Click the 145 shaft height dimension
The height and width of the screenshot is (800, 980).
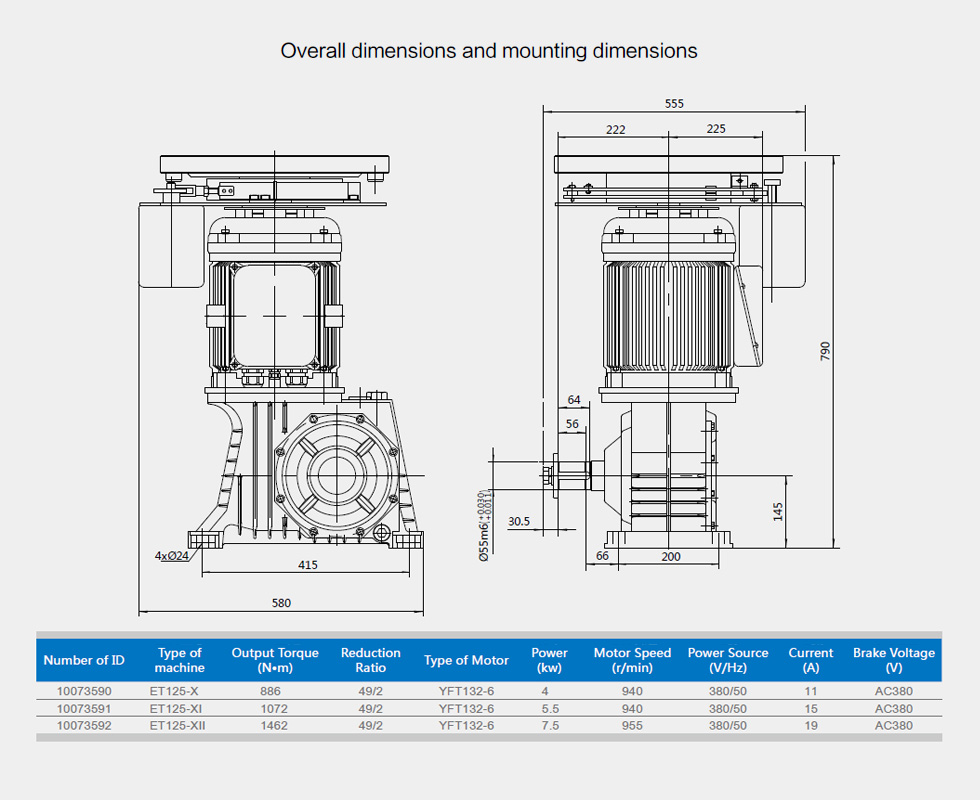(778, 511)
